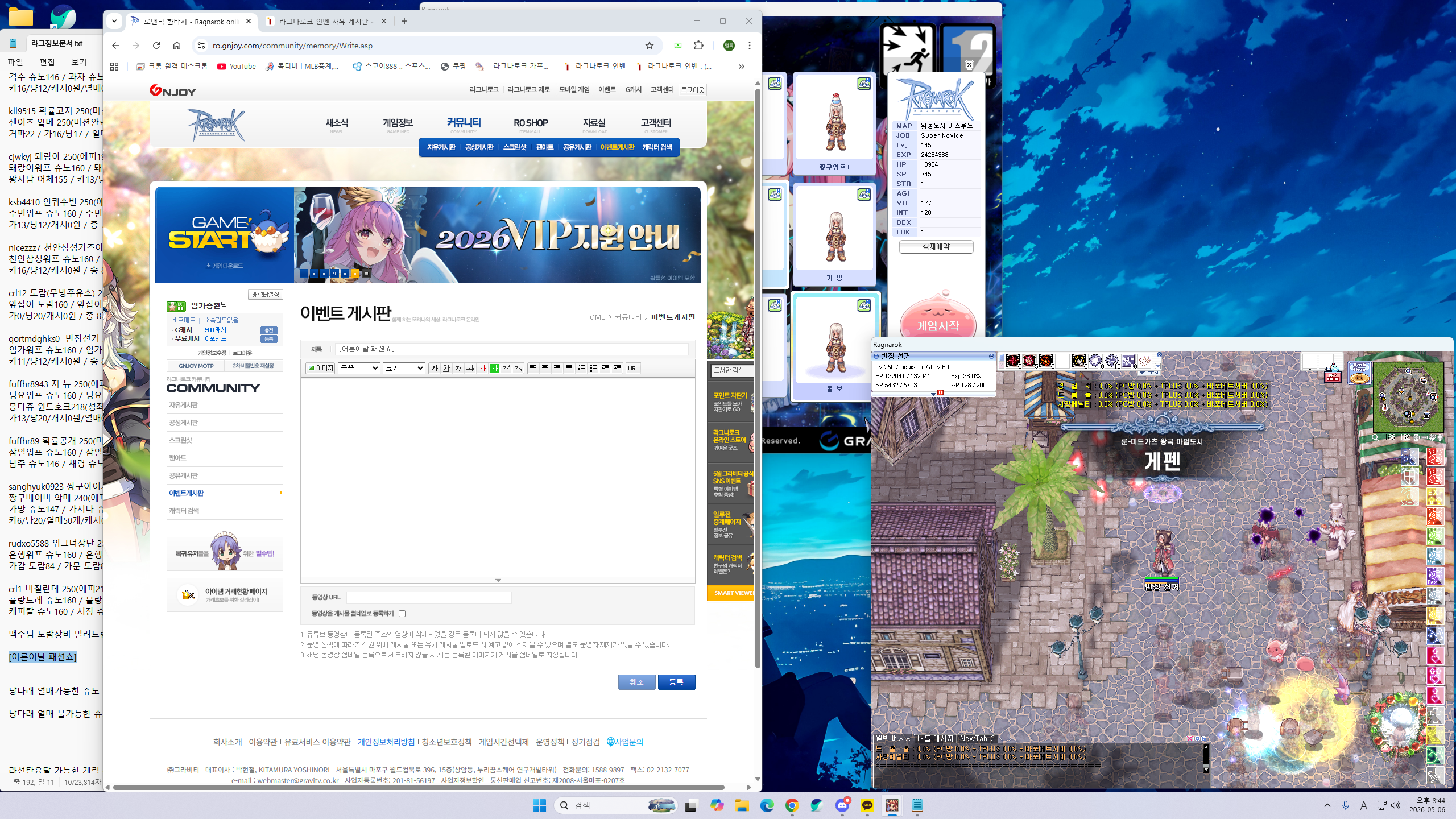Viewport: 1456px width, 819px height.
Task: Click the post title input field
Action: coord(512,349)
